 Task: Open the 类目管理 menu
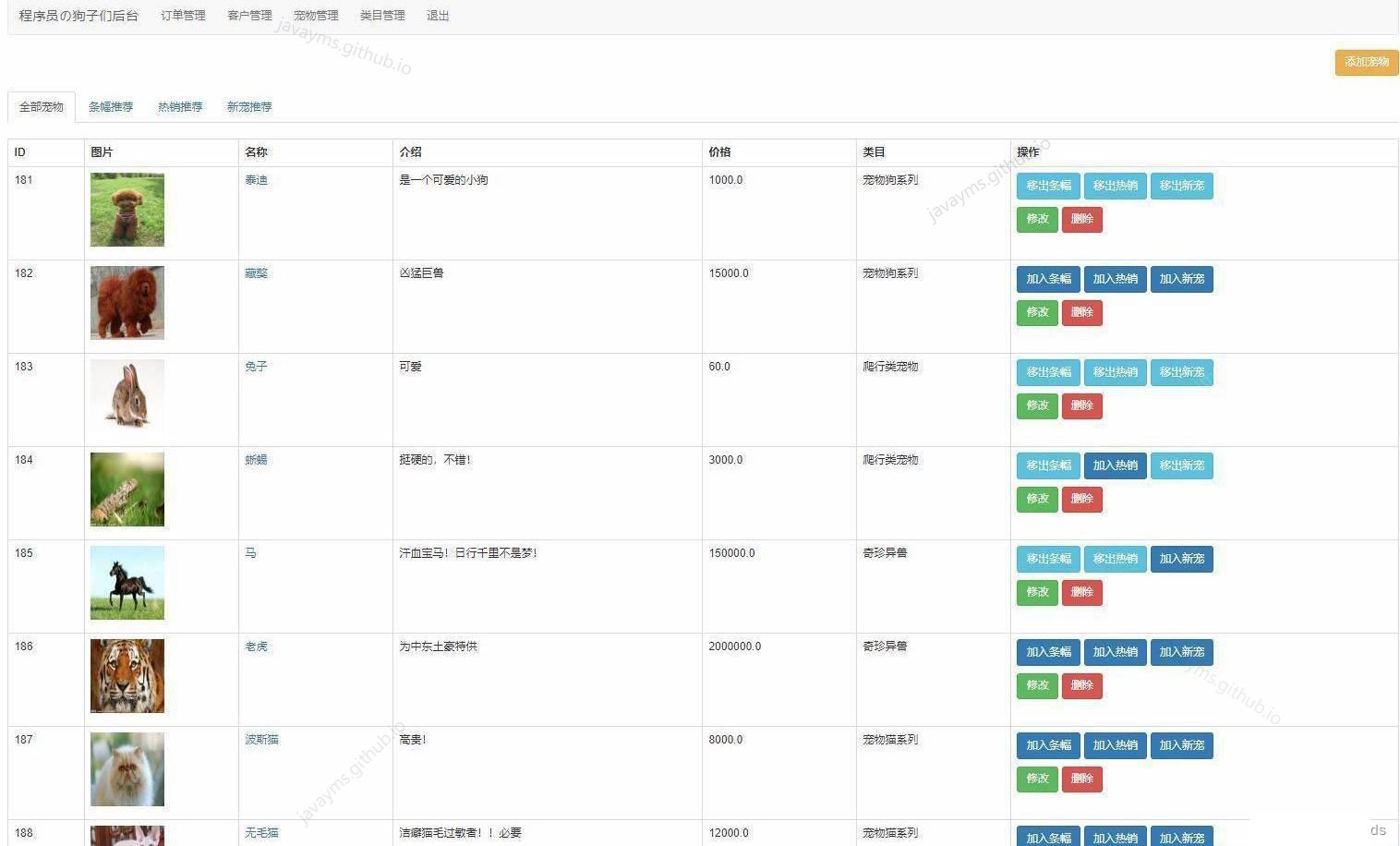[381, 15]
